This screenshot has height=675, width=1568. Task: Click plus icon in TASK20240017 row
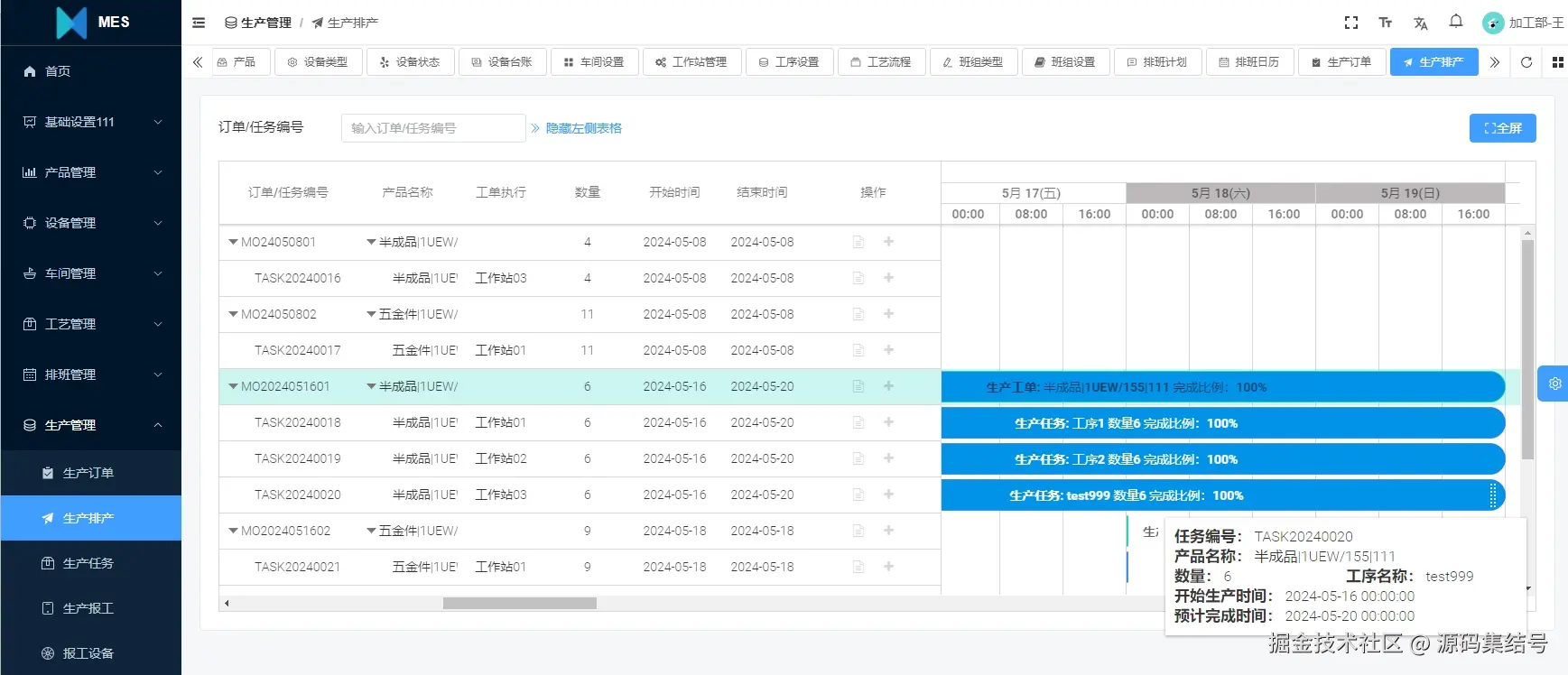point(888,350)
